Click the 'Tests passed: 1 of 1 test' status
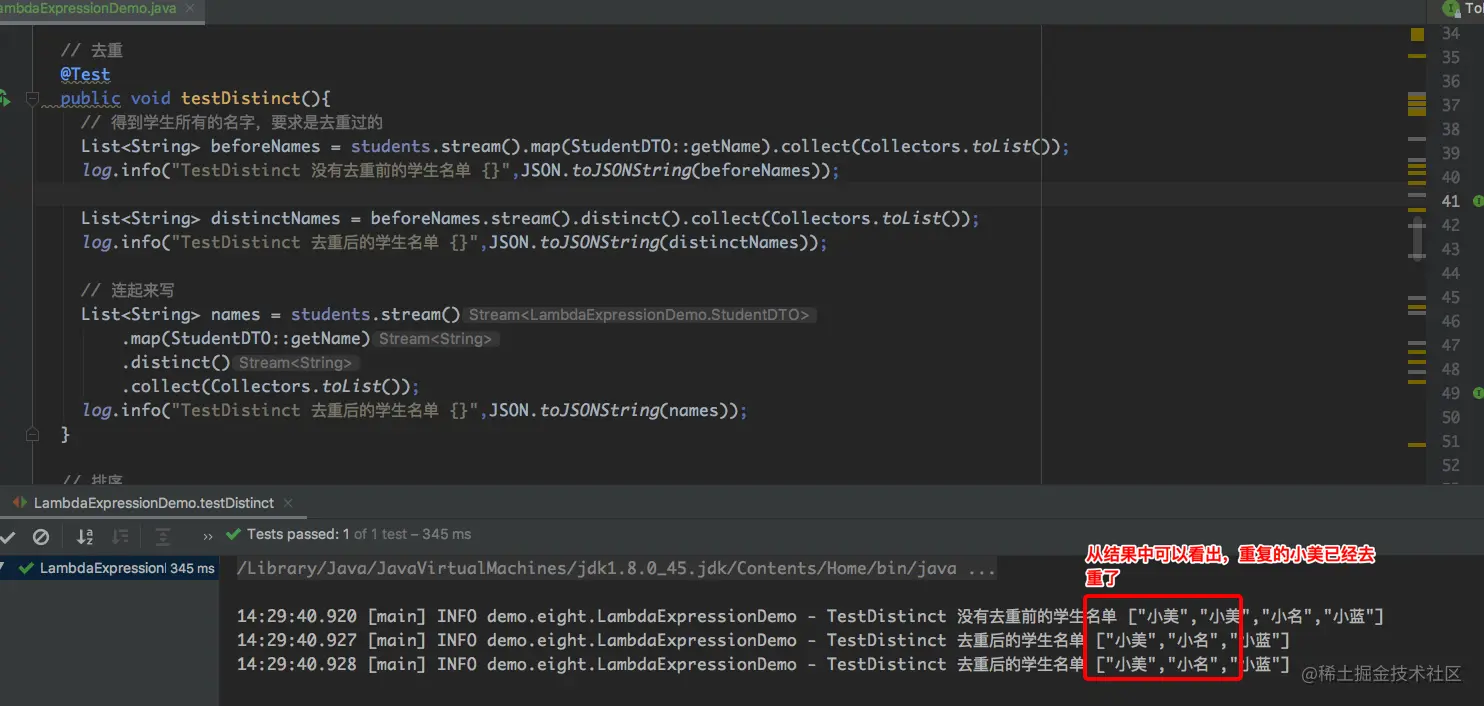This screenshot has width=1484, height=706. click(359, 535)
